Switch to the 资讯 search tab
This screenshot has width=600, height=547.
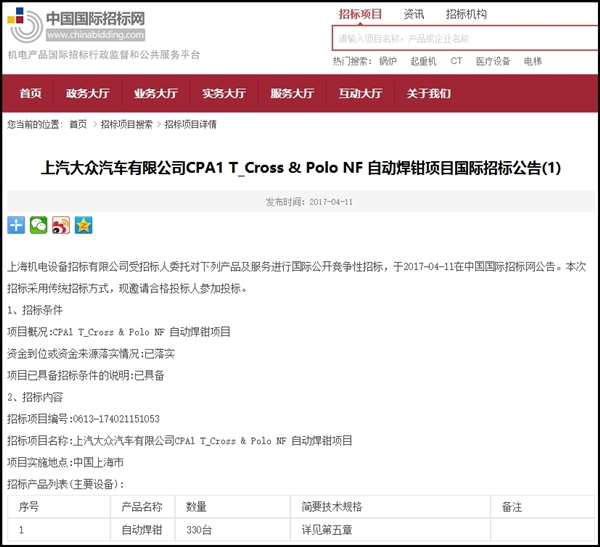click(413, 14)
